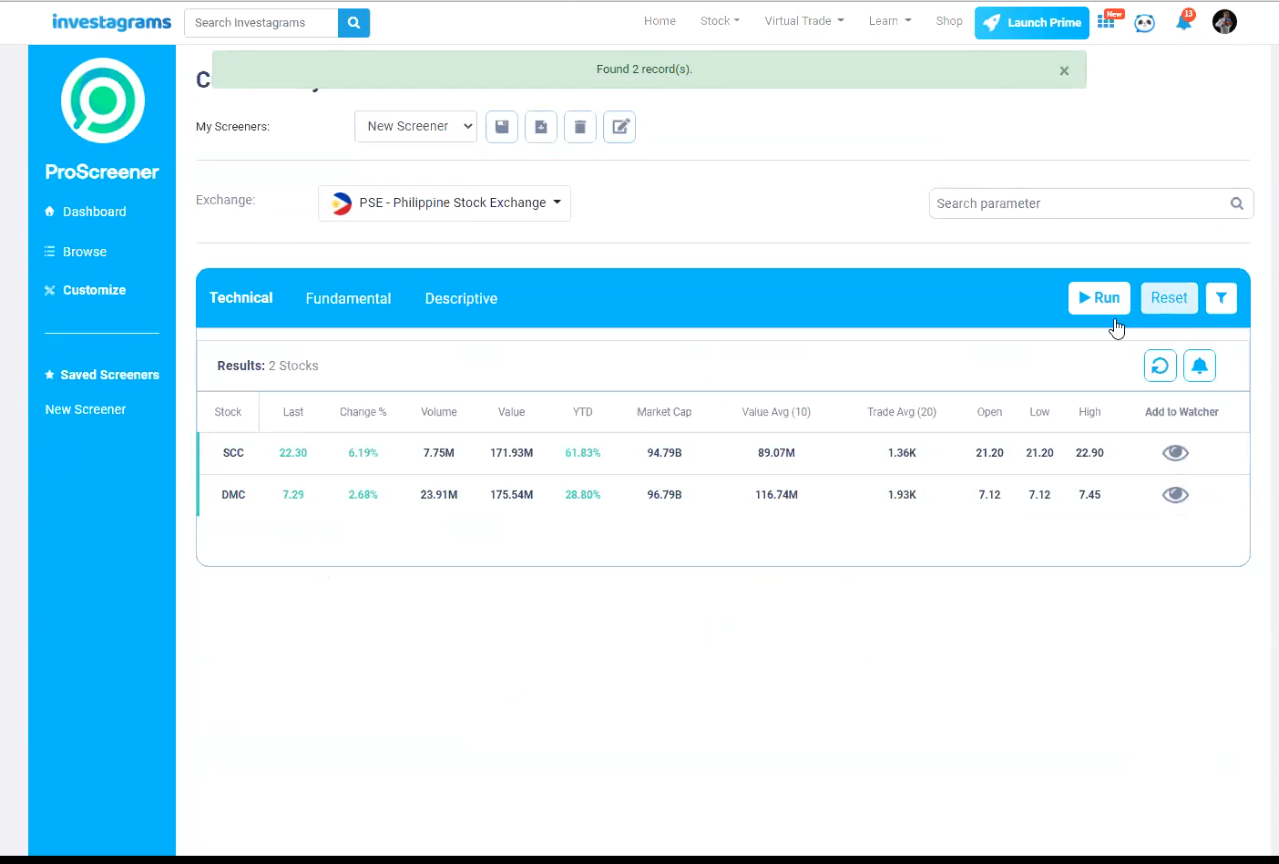This screenshot has width=1279, height=864.
Task: Sort by the Last column header
Action: (x=293, y=412)
